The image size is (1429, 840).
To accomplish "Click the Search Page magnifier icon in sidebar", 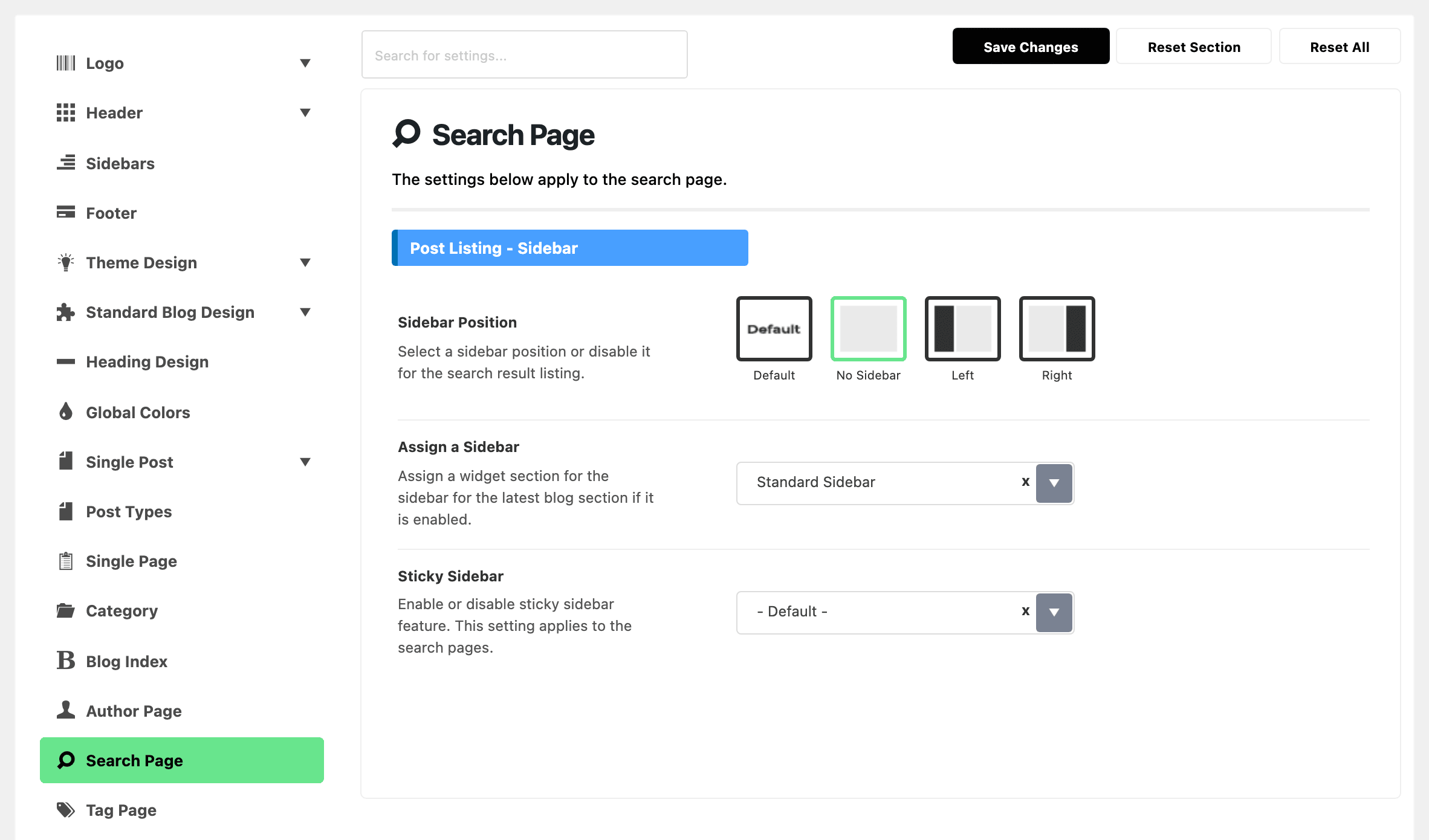I will (x=66, y=760).
